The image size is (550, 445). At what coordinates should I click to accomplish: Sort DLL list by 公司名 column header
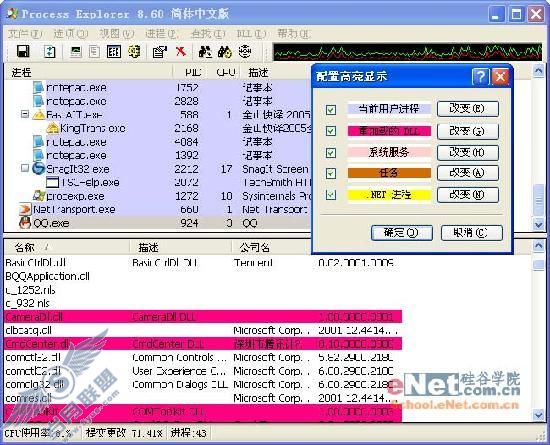(x=270, y=248)
